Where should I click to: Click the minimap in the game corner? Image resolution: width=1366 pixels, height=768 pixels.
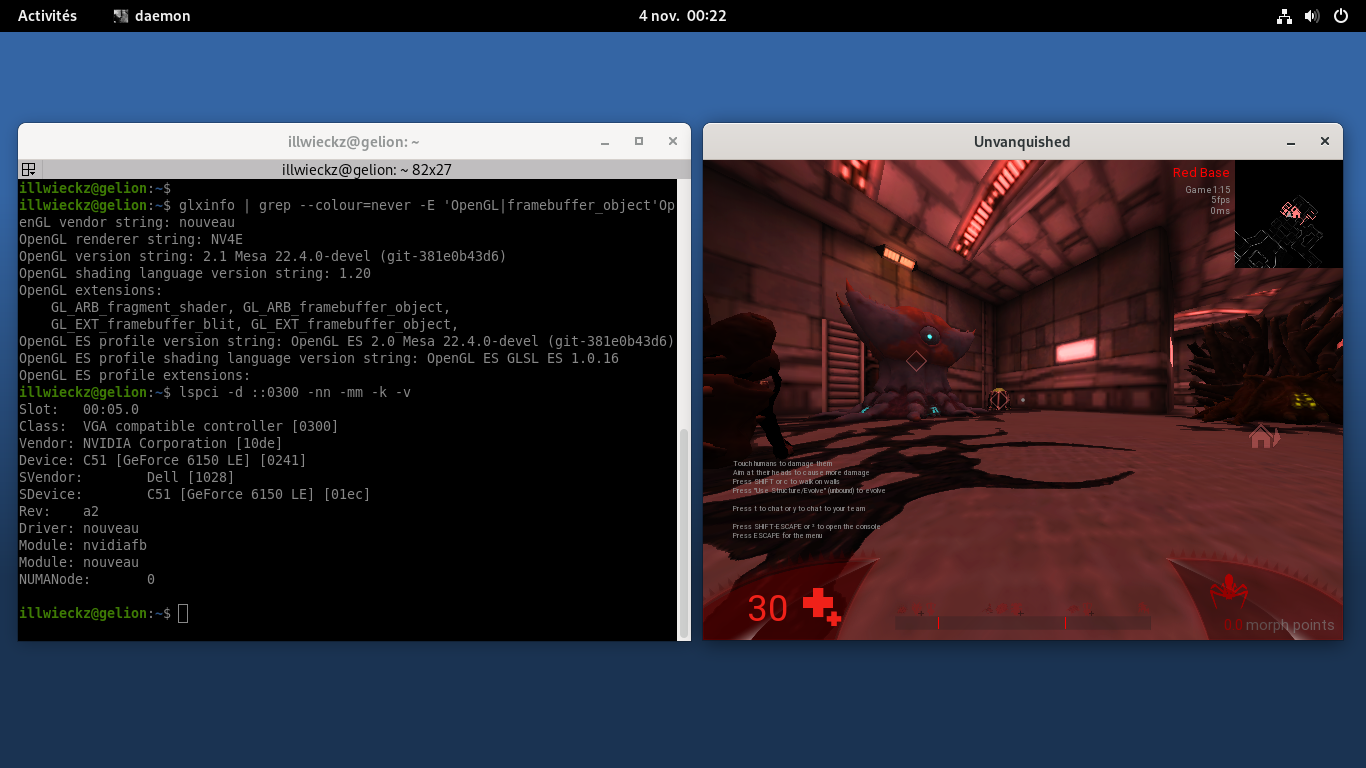pyautogui.click(x=1289, y=214)
